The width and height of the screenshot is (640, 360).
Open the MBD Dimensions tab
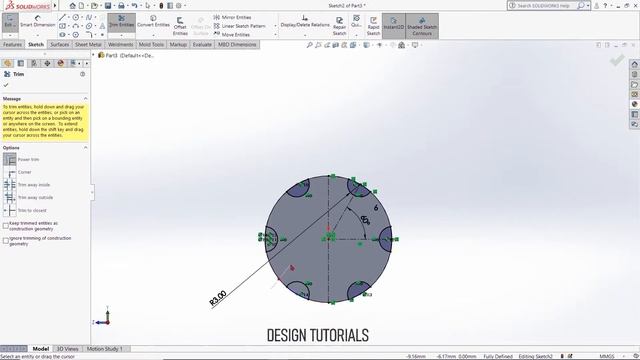tap(237, 44)
